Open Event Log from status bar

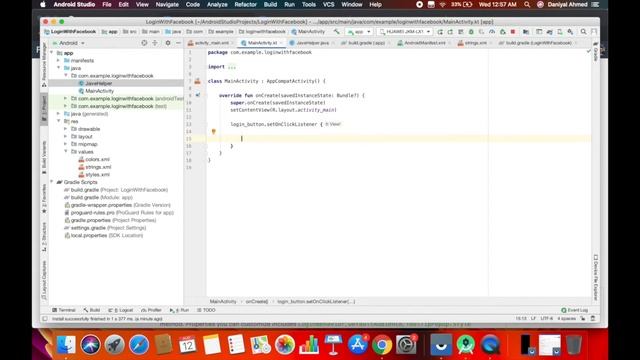575,310
